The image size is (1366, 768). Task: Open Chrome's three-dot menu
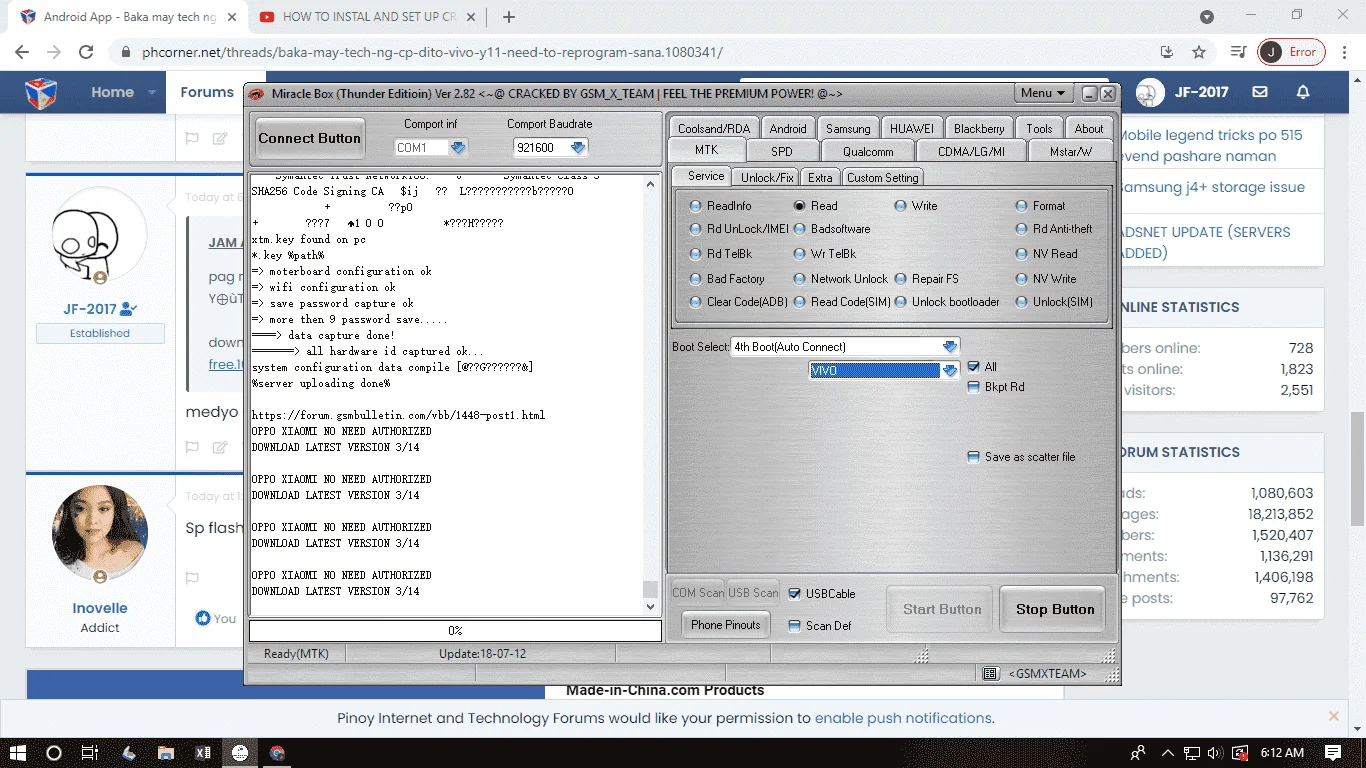click(x=1345, y=52)
